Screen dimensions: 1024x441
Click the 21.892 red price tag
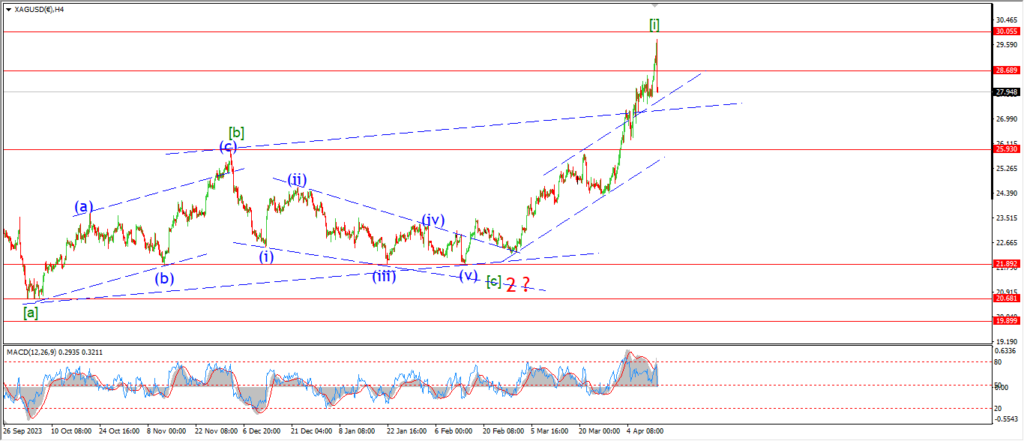[1006, 264]
